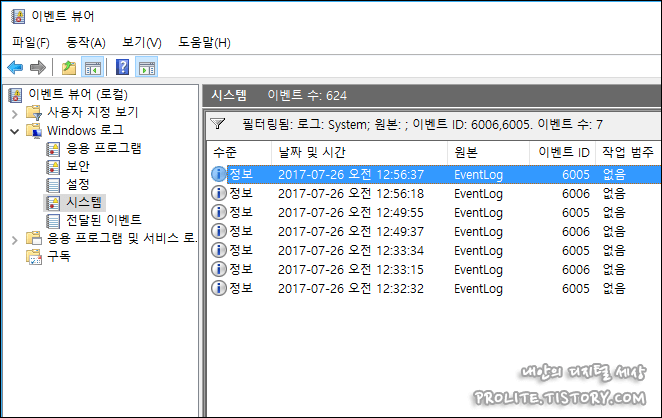662x418 pixels.
Task: Sort by 수준 column header
Action: (x=239, y=152)
